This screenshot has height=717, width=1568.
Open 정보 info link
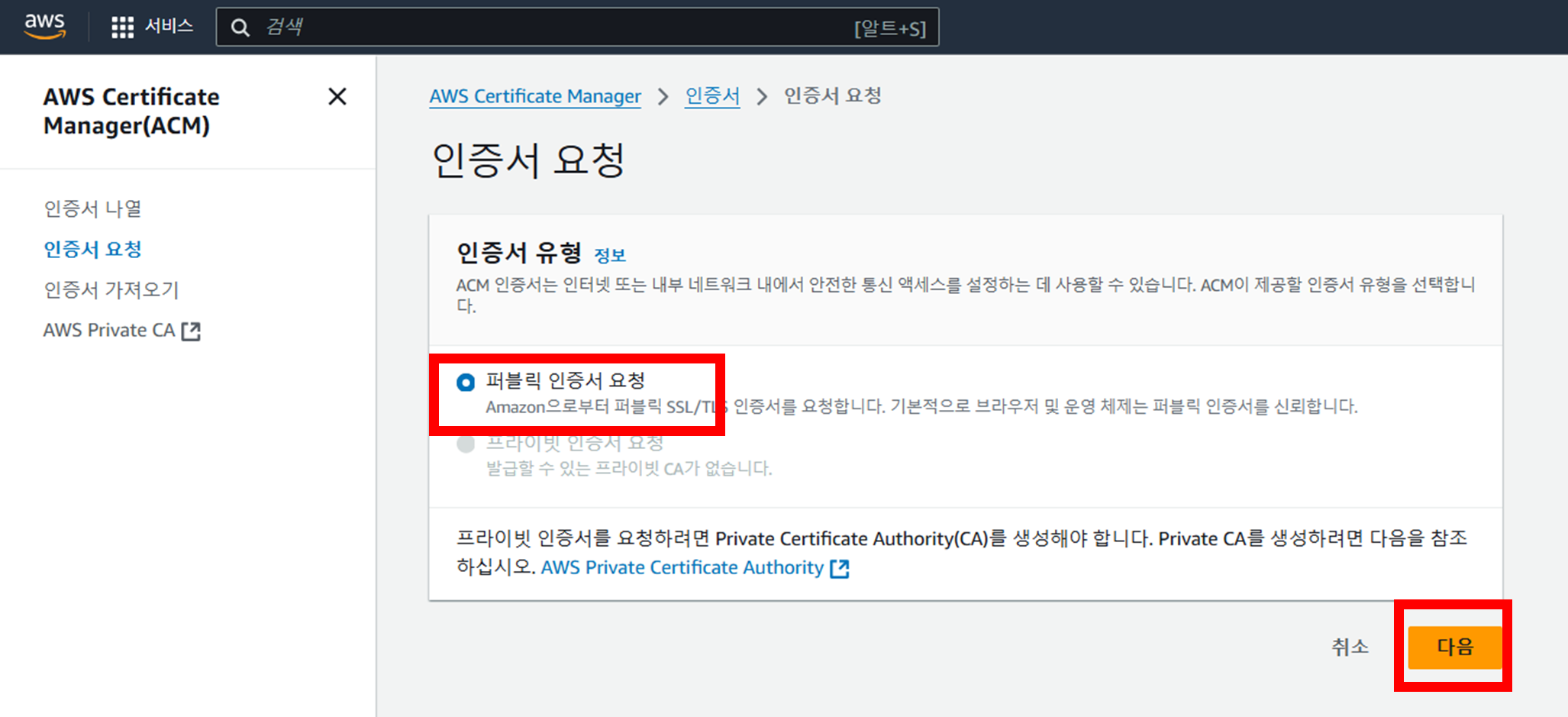point(610,255)
